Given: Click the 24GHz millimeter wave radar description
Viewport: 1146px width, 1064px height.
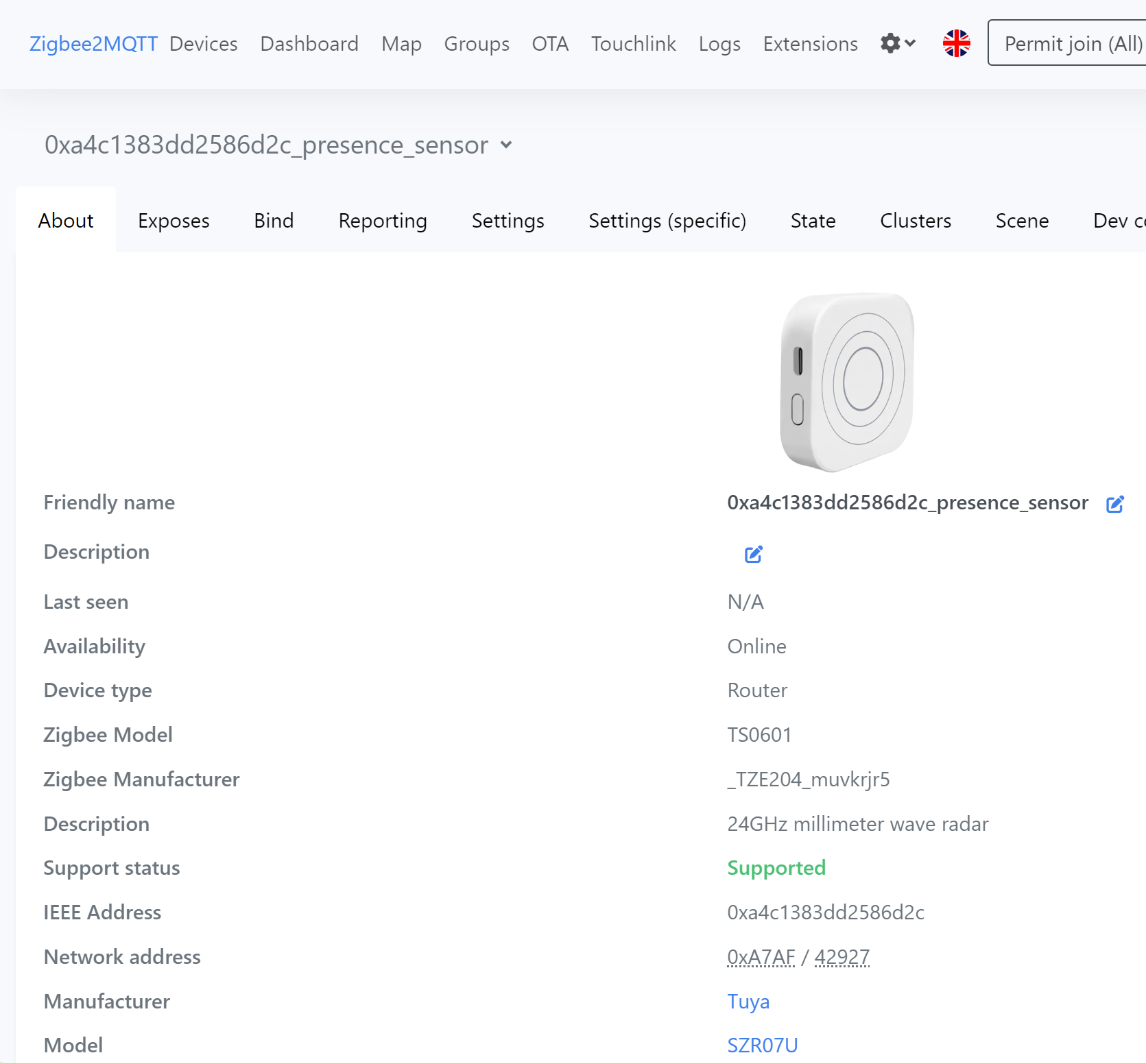Looking at the screenshot, I should pyautogui.click(x=858, y=824).
